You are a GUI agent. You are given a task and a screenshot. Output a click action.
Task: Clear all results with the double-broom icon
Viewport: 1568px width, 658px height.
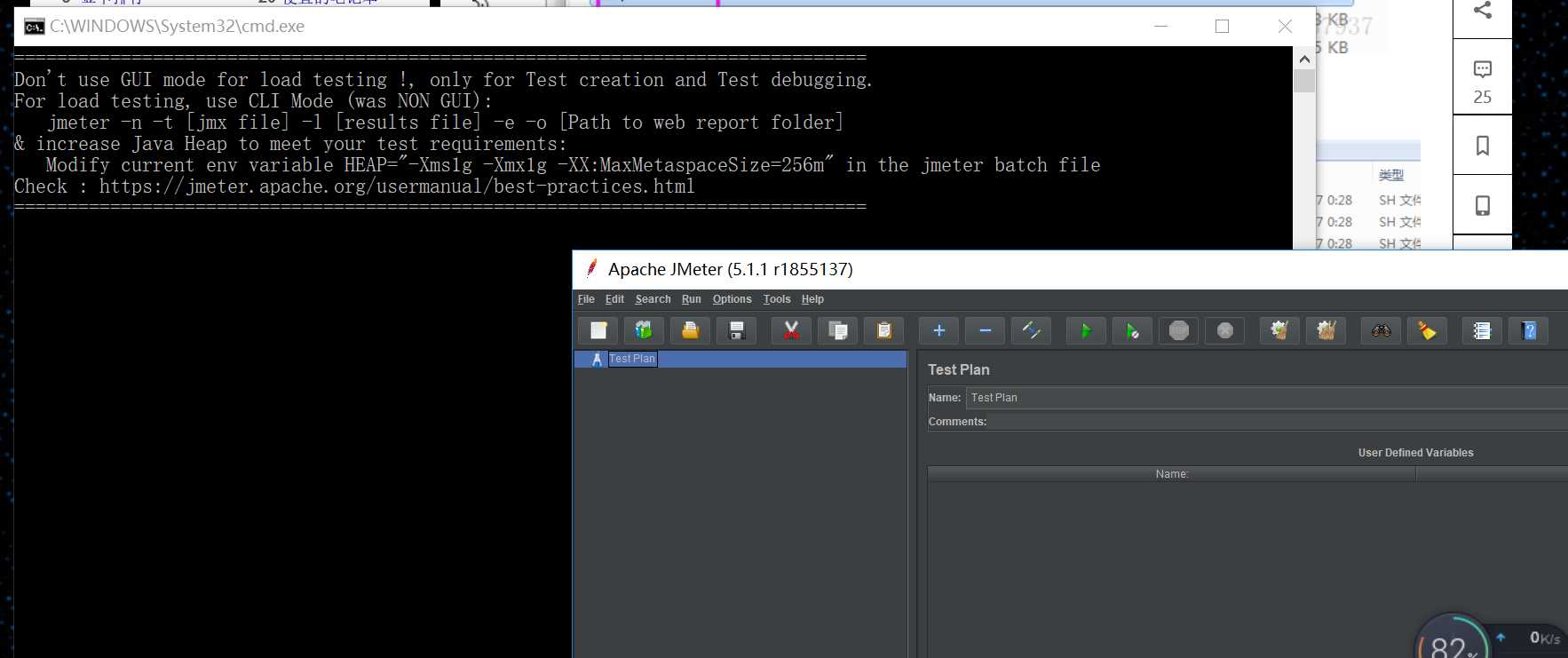(x=1326, y=330)
